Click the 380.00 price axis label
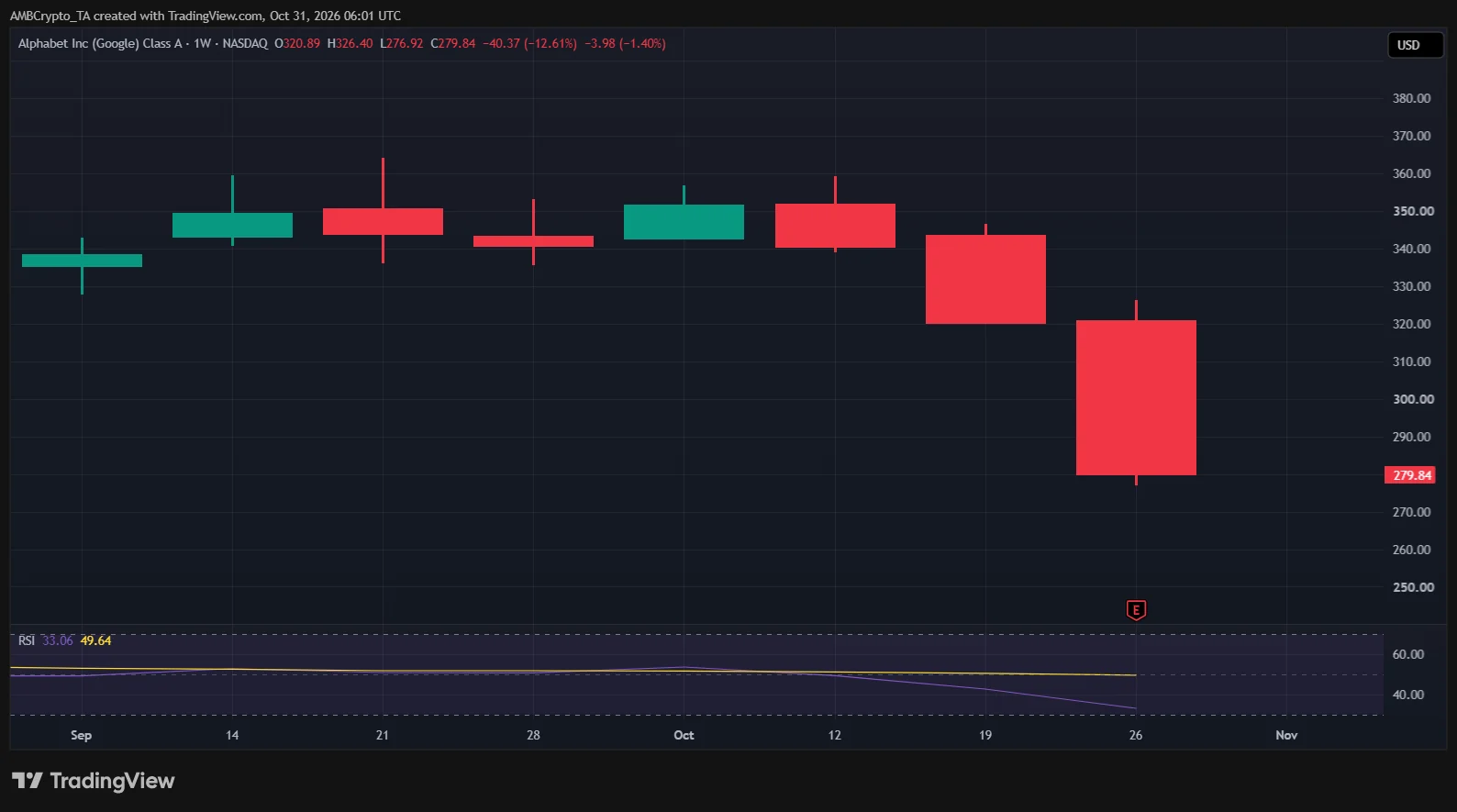The height and width of the screenshot is (812, 1457). pyautogui.click(x=1411, y=98)
